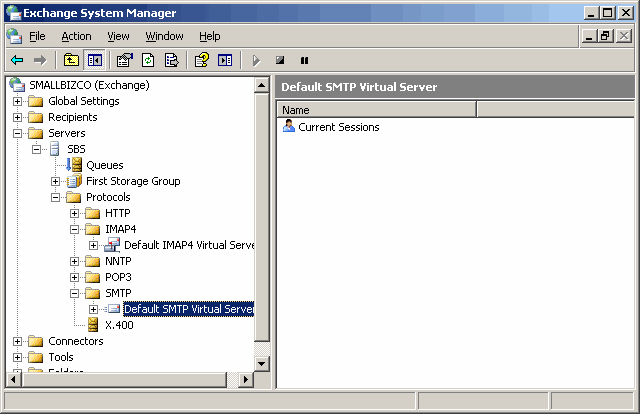Collapse the SMTP node
The image size is (640, 414).
pos(74,293)
